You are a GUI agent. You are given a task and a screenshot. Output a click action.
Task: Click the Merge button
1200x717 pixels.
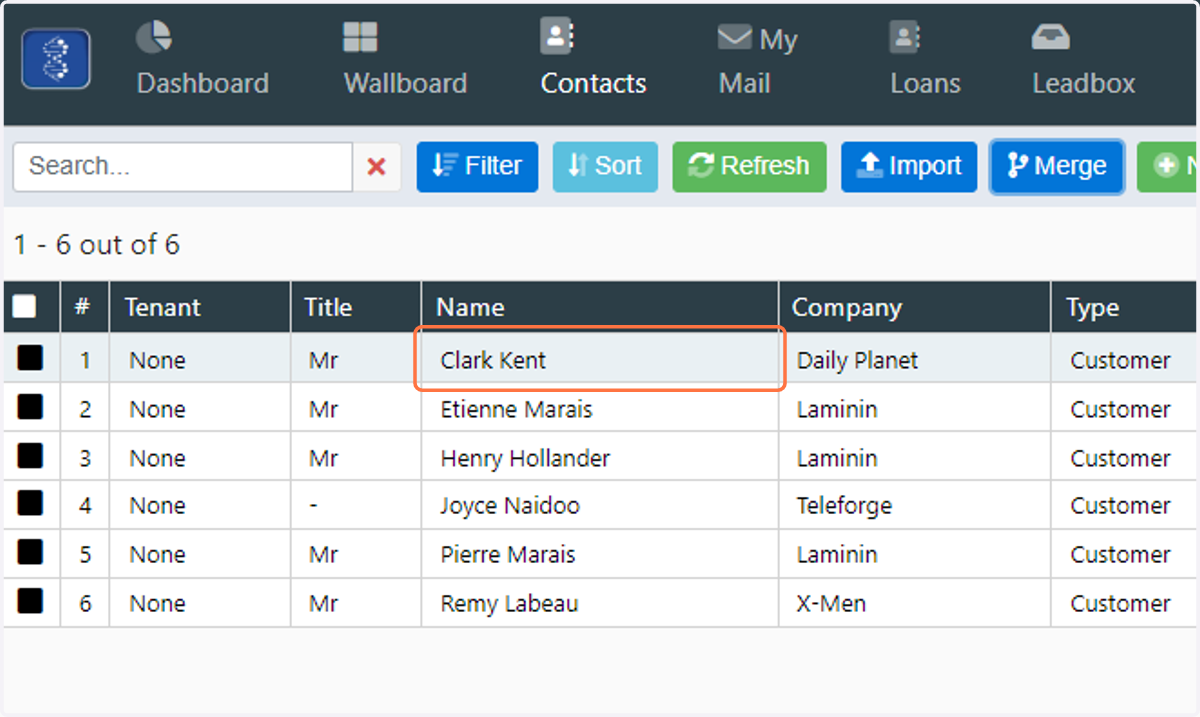pyautogui.click(x=1057, y=166)
